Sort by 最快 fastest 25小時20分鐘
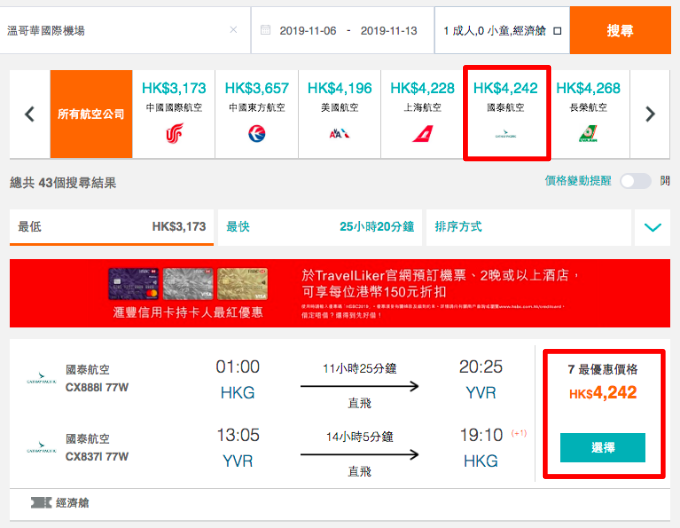Viewport: 680px width, 528px height. click(320, 227)
